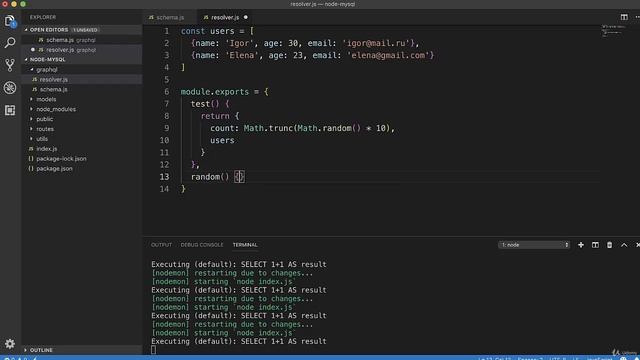Maximize the panel with up chevron
640x360 pixels.
[624, 245]
